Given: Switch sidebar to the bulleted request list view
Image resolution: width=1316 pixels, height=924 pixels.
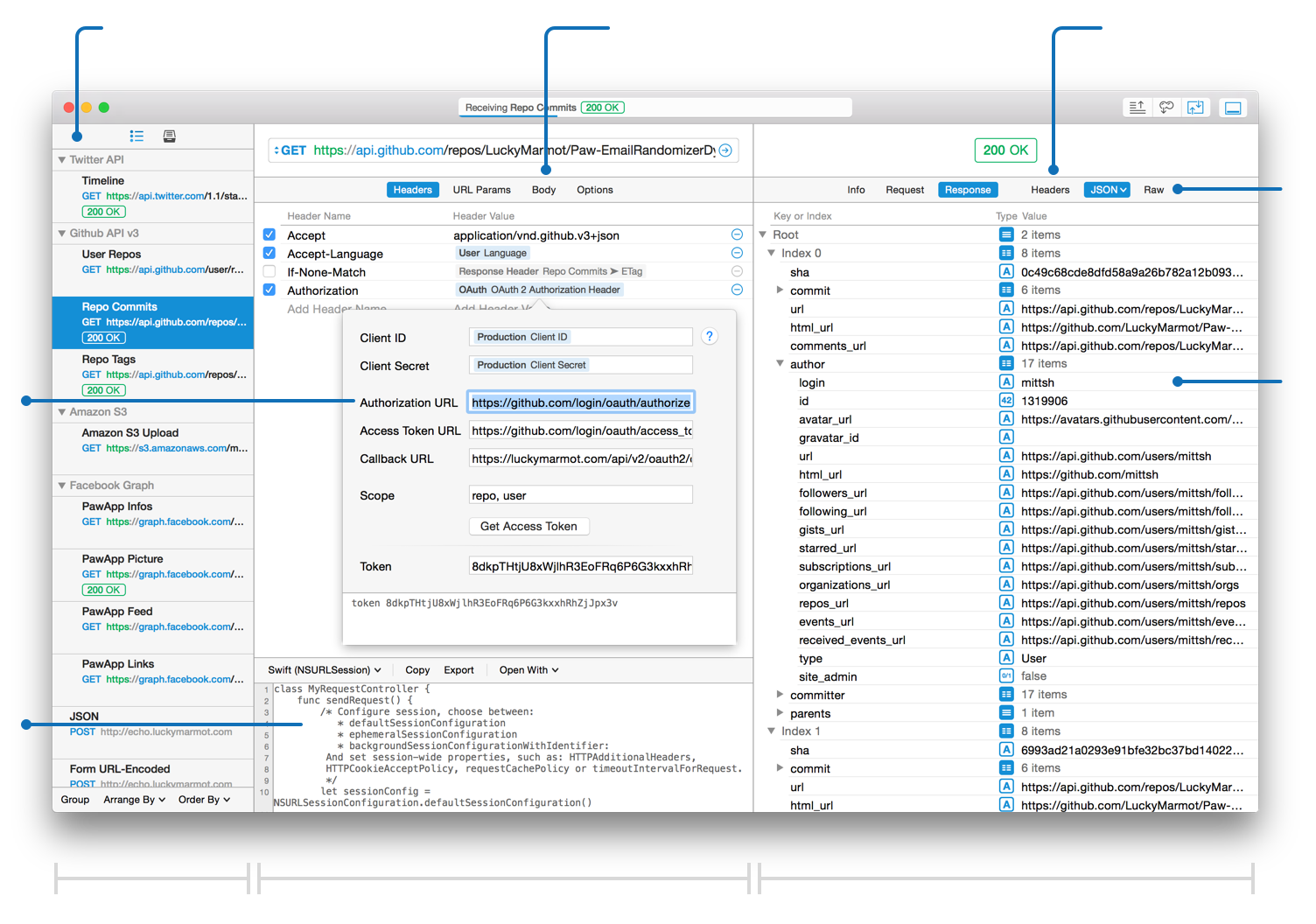Looking at the screenshot, I should 136,136.
